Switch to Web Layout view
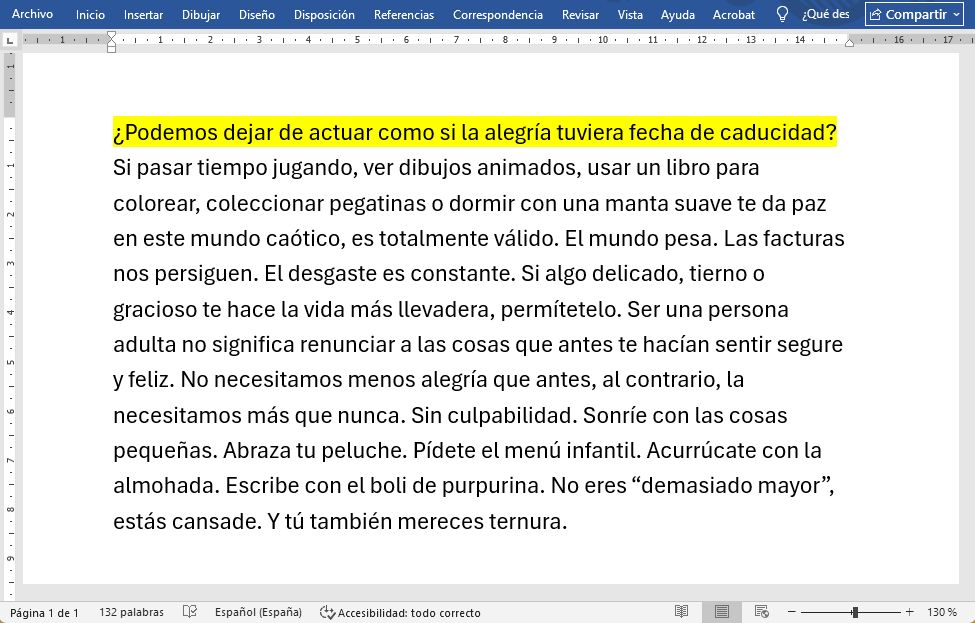Viewport: 975px width, 623px height. 762,611
